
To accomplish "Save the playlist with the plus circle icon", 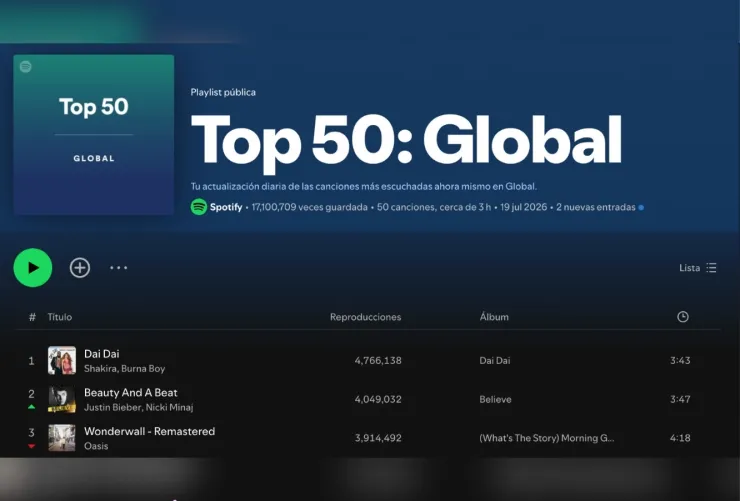I will click(x=80, y=267).
